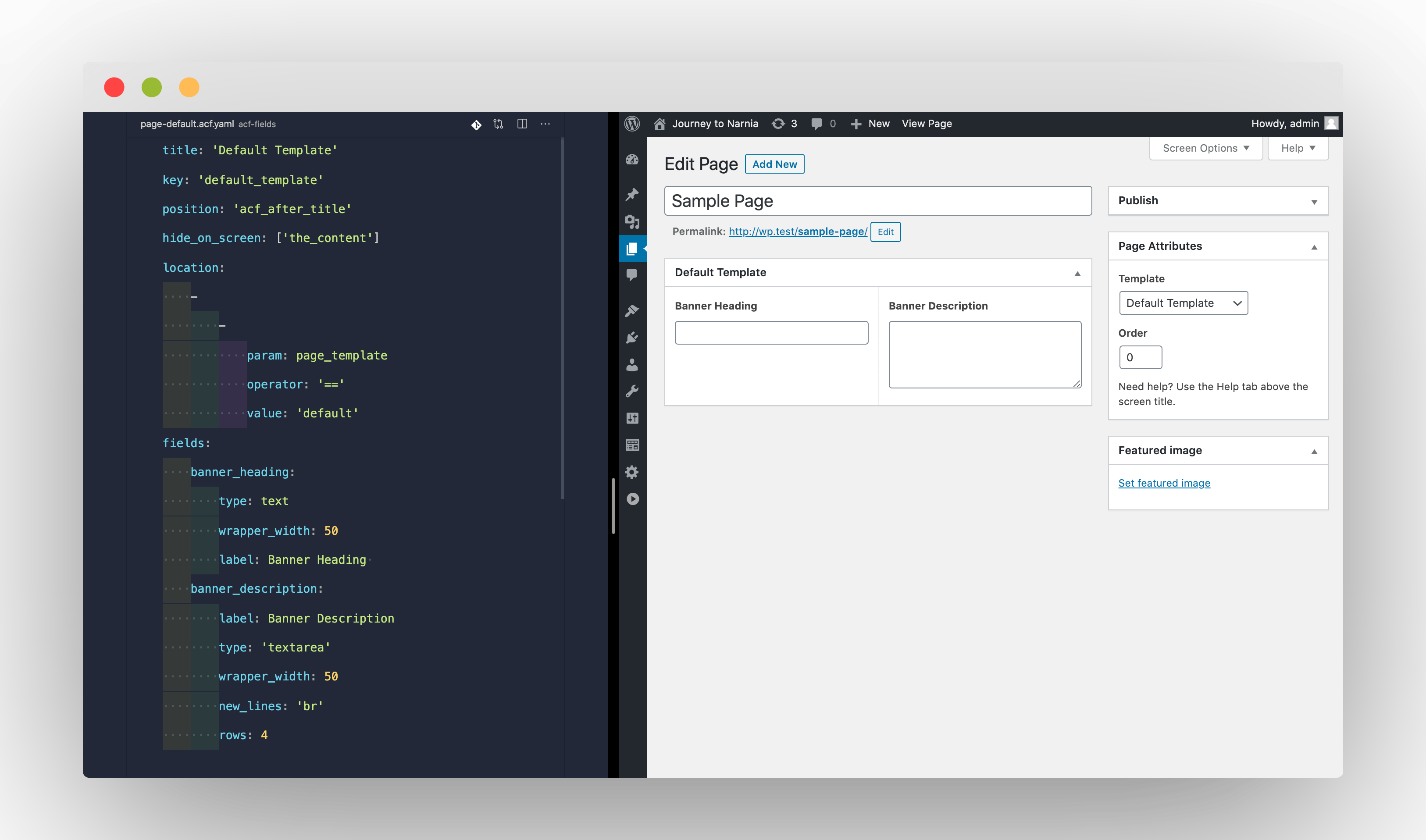The height and width of the screenshot is (840, 1426).
Task: Open Users from the admin sidebar
Action: click(632, 364)
